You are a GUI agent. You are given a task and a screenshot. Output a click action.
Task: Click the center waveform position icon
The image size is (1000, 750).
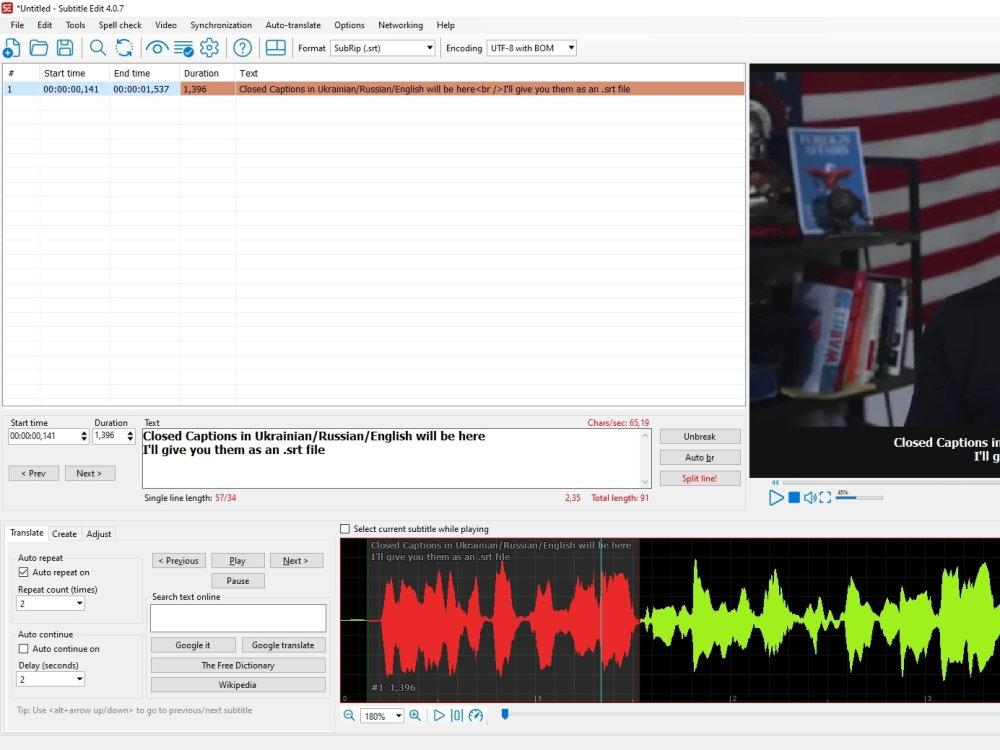457,716
